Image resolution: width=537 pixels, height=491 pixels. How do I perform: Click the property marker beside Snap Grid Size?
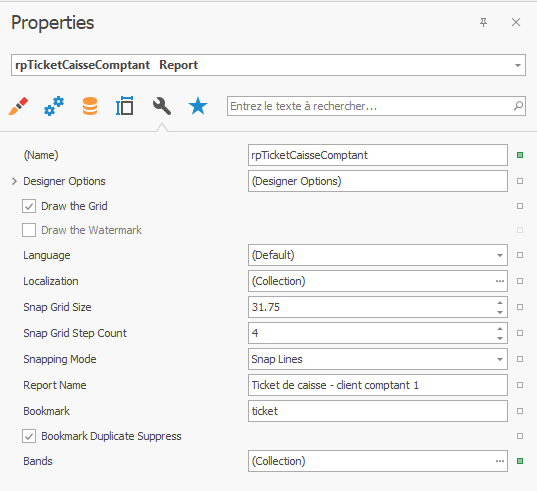(x=520, y=307)
